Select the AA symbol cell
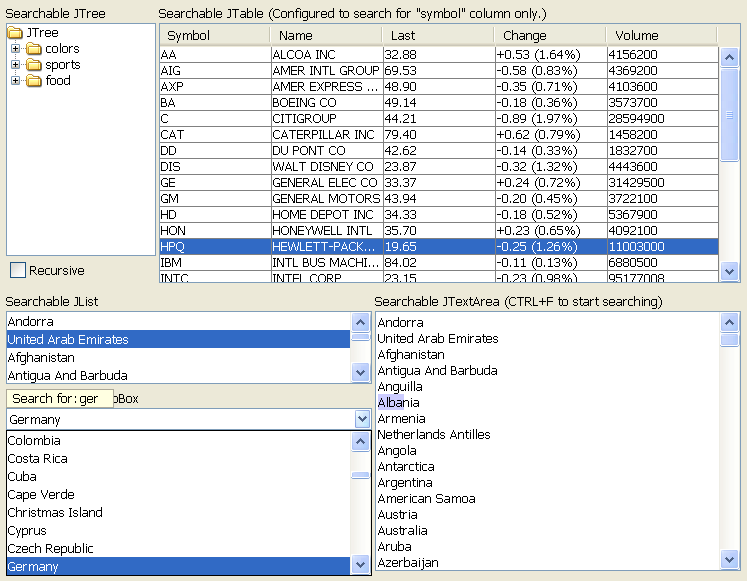This screenshot has width=747, height=581. 215,54
